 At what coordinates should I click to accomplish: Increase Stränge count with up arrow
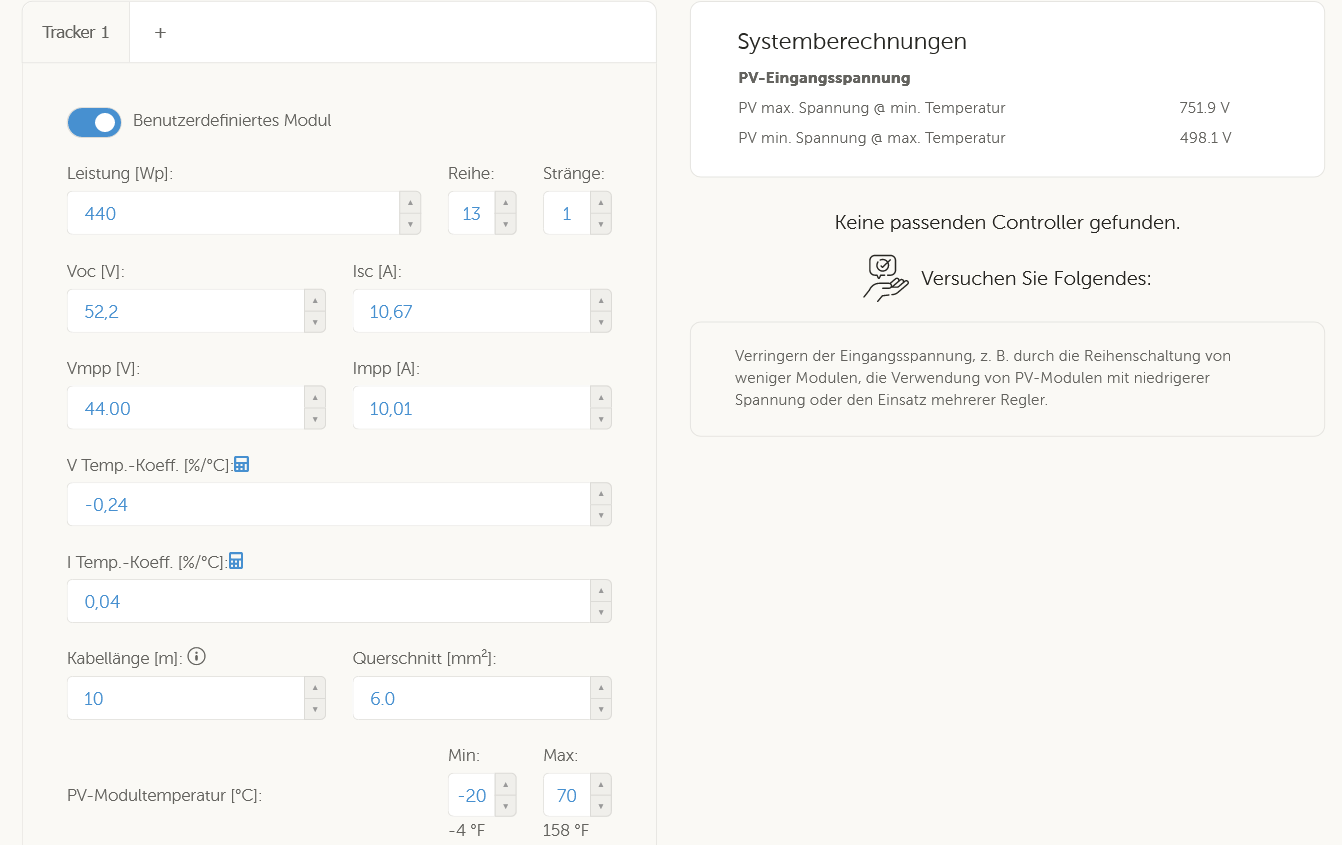601,202
